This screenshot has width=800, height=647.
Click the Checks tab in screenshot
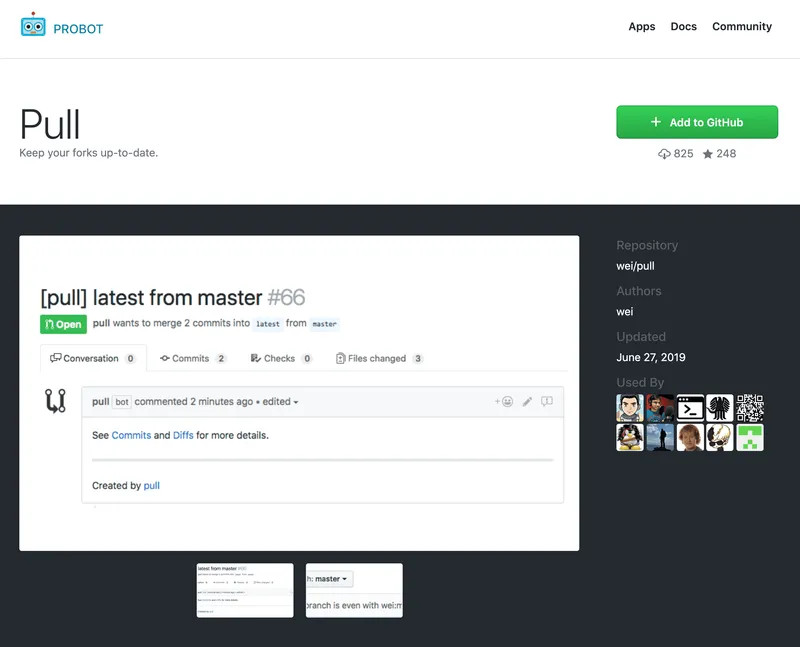pyautogui.click(x=281, y=358)
